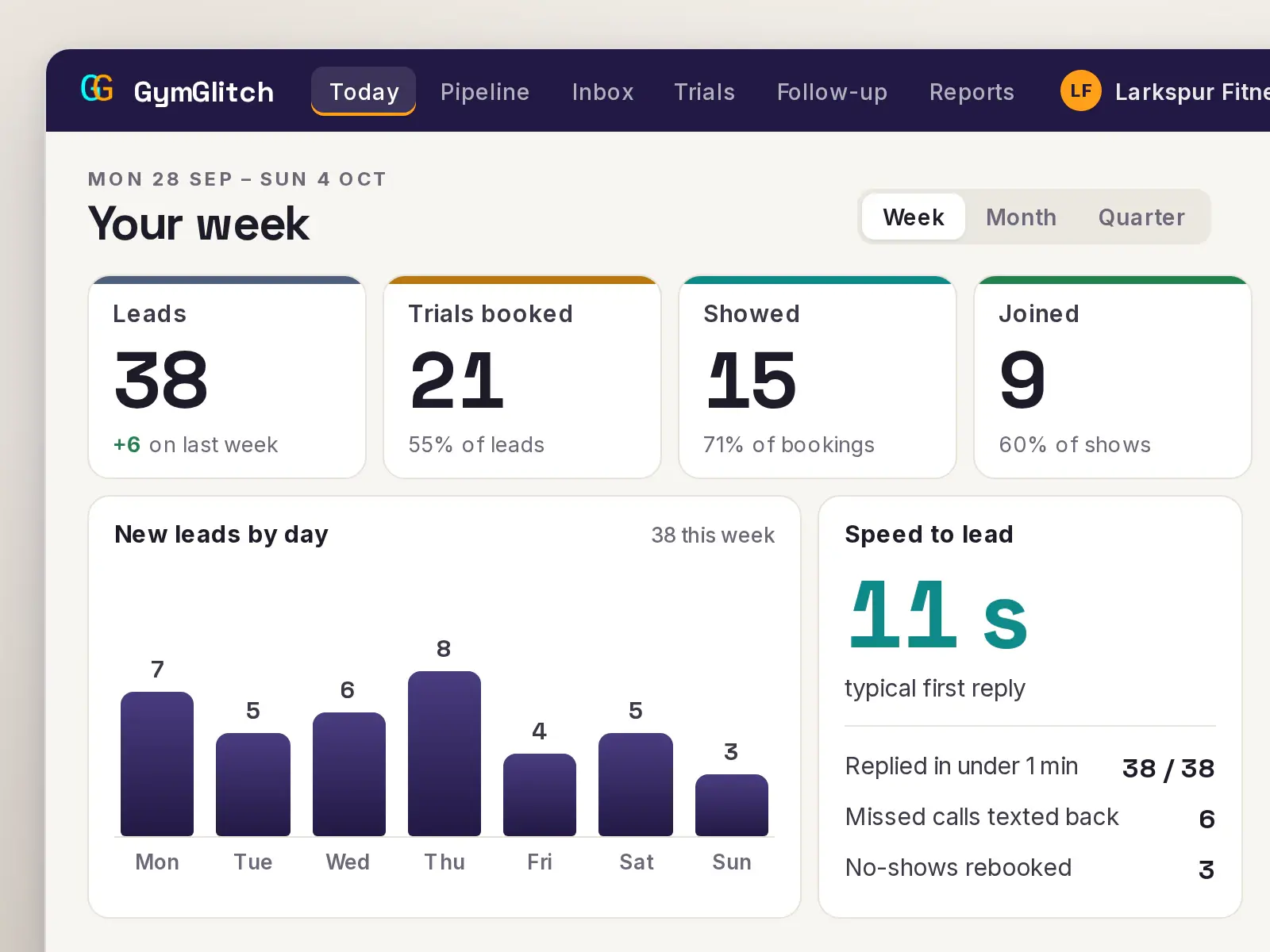1270x952 pixels.
Task: Open the Trials booked card
Action: tap(522, 377)
